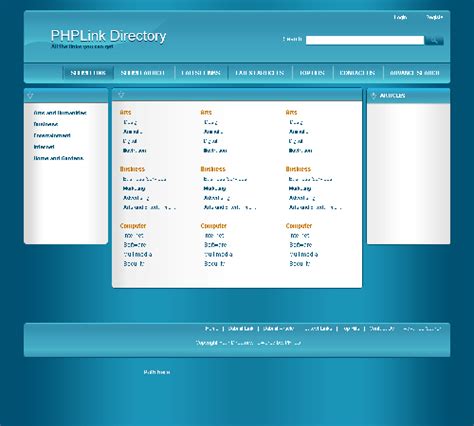This screenshot has height=426, width=474.
Task: Open the Register link in the header
Action: coord(434,17)
